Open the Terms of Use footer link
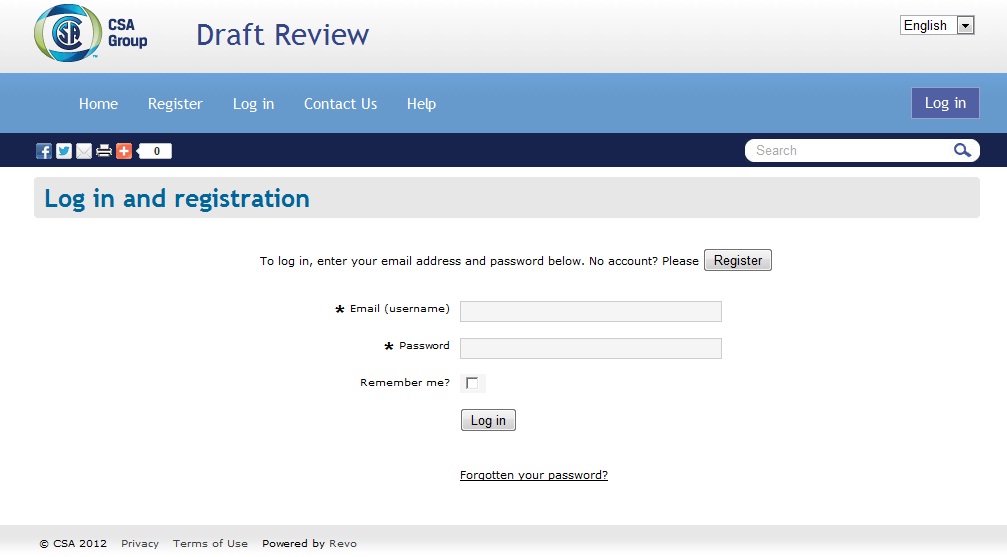The image size is (1007, 557). [x=210, y=544]
